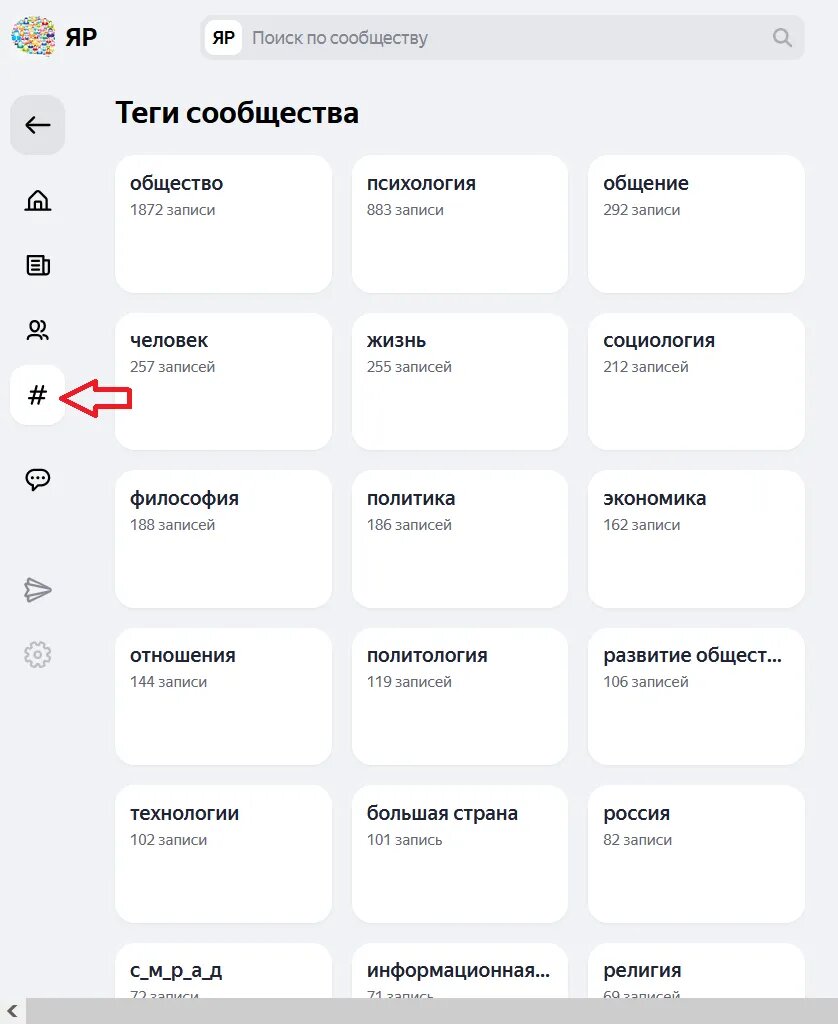Open the "экономика" tag

click(696, 539)
